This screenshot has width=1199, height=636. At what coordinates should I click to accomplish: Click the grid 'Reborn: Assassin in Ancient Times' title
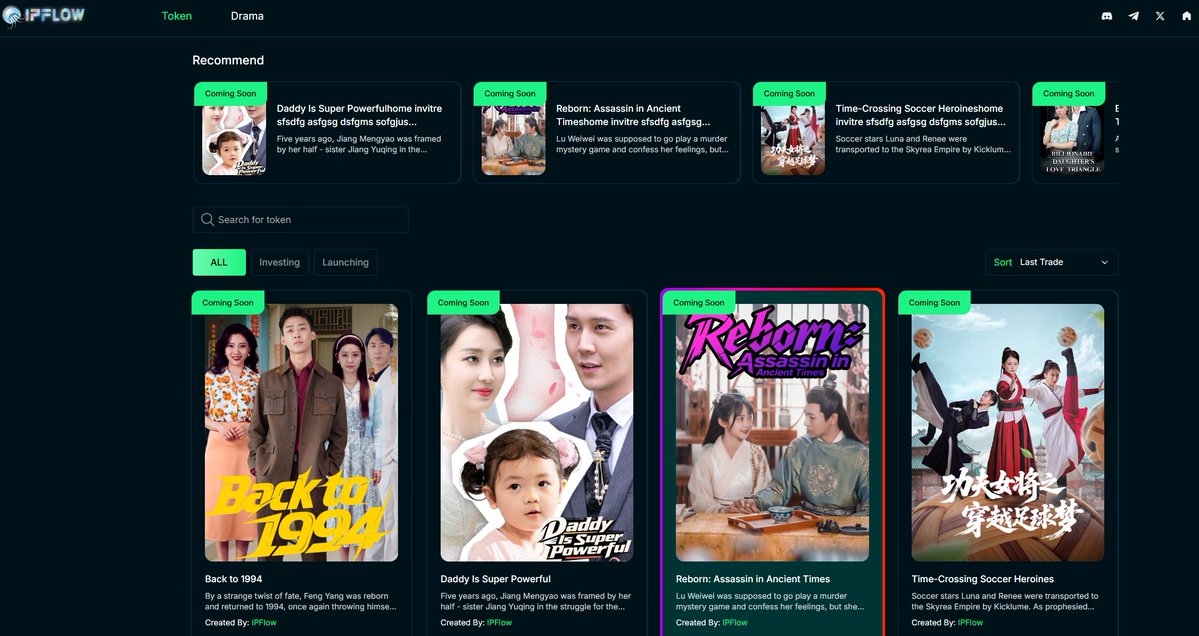coord(752,579)
